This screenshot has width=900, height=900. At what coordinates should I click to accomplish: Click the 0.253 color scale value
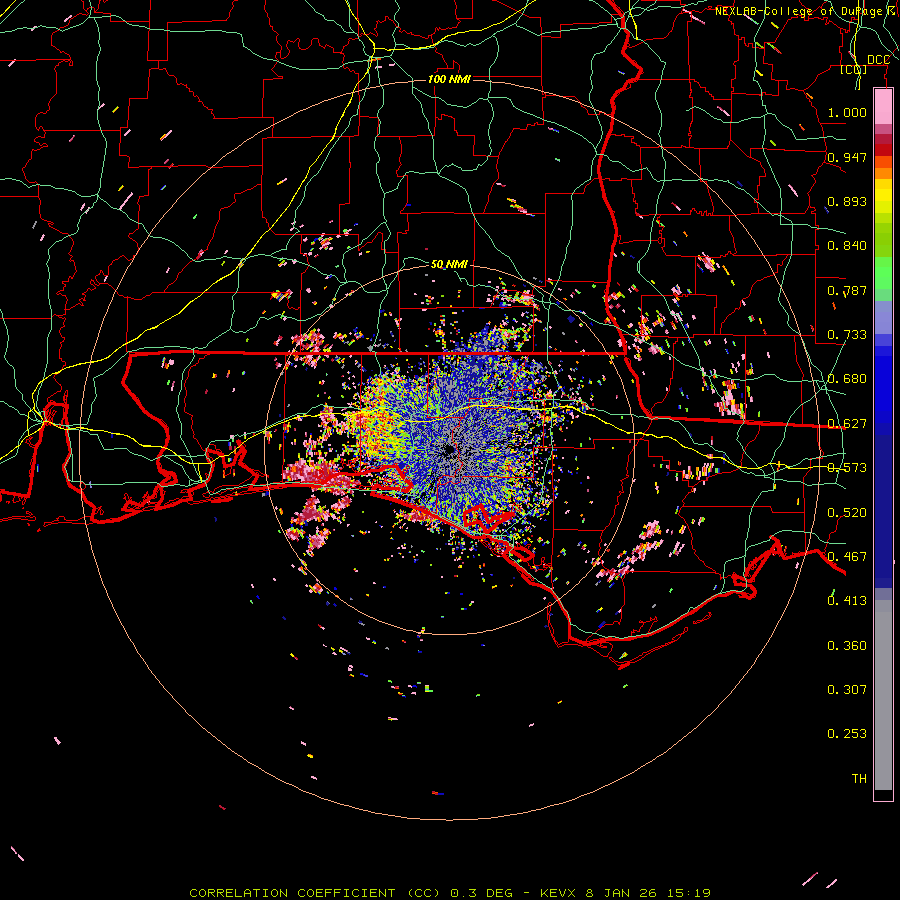(847, 734)
